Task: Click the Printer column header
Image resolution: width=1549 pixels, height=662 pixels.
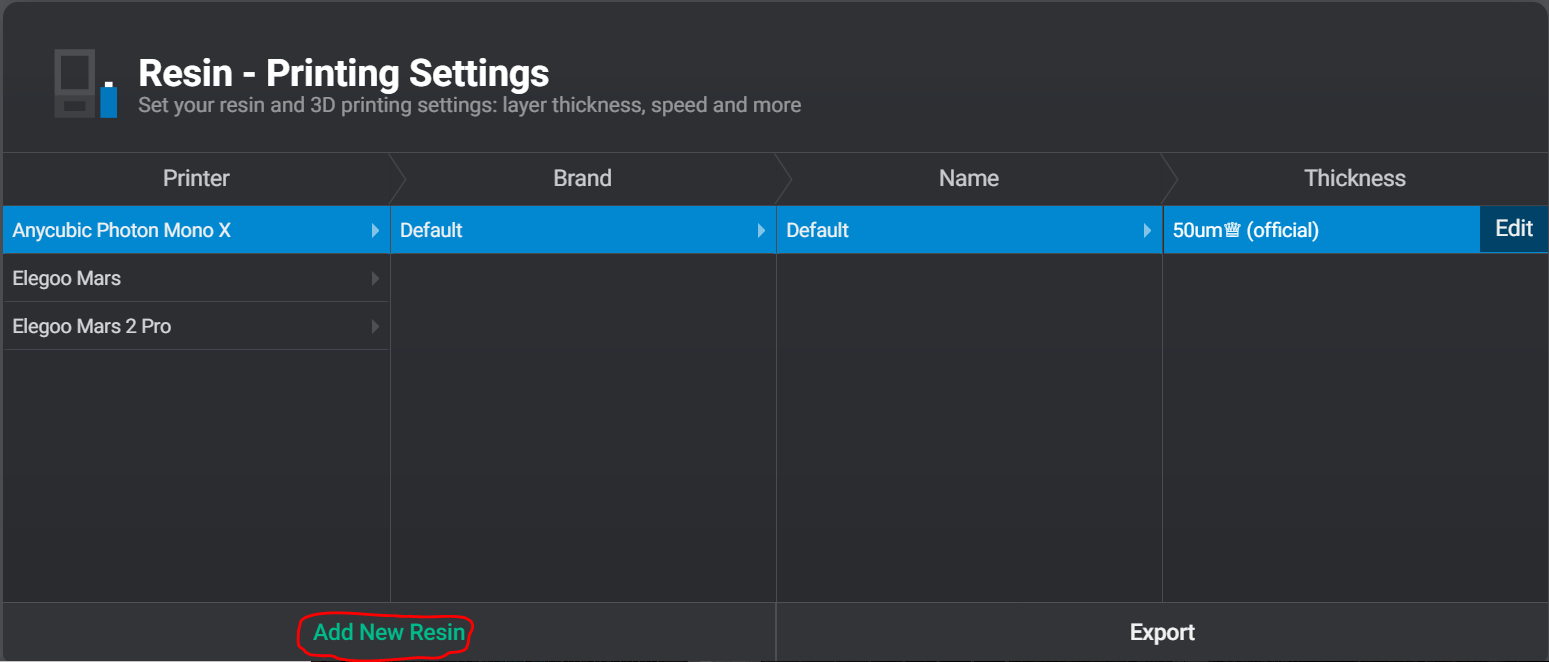Action: click(x=196, y=178)
